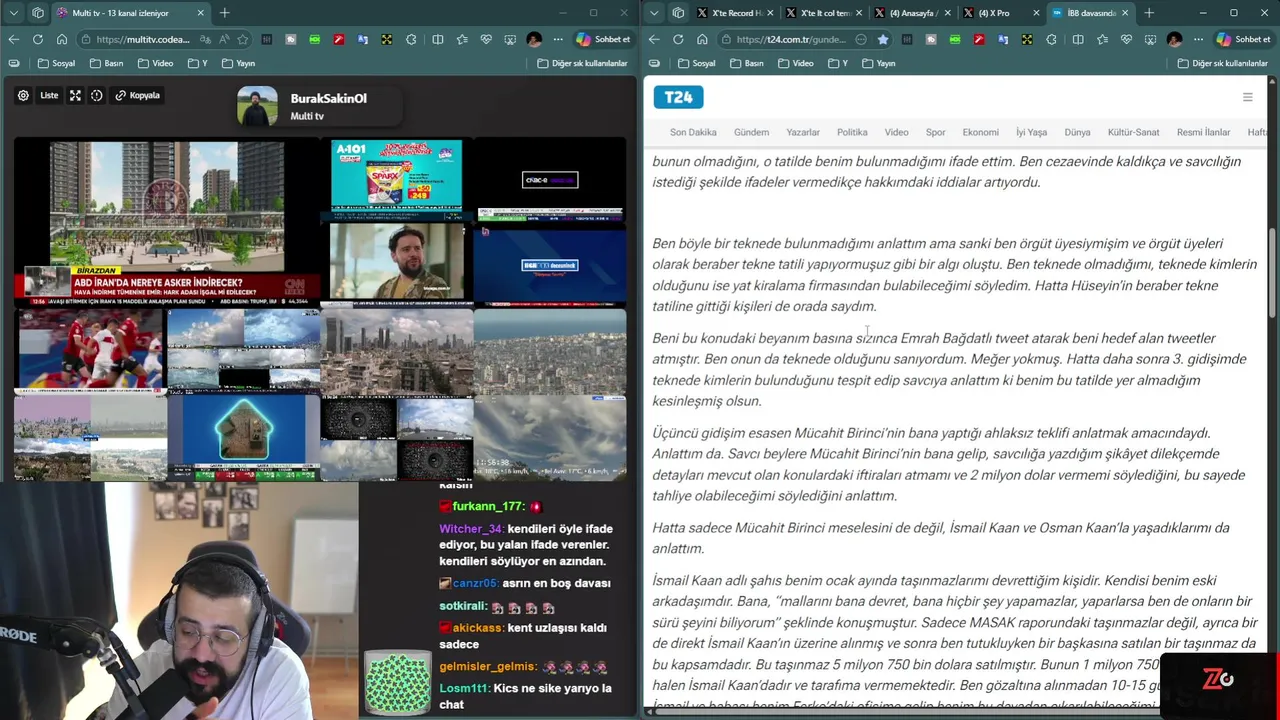This screenshot has height=720, width=1280.
Task: Open new tab in Multi tv window
Action: [225, 13]
